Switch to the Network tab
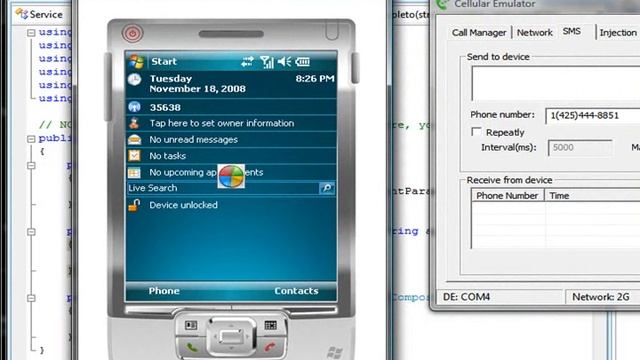The width and height of the screenshot is (640, 360). click(x=534, y=33)
